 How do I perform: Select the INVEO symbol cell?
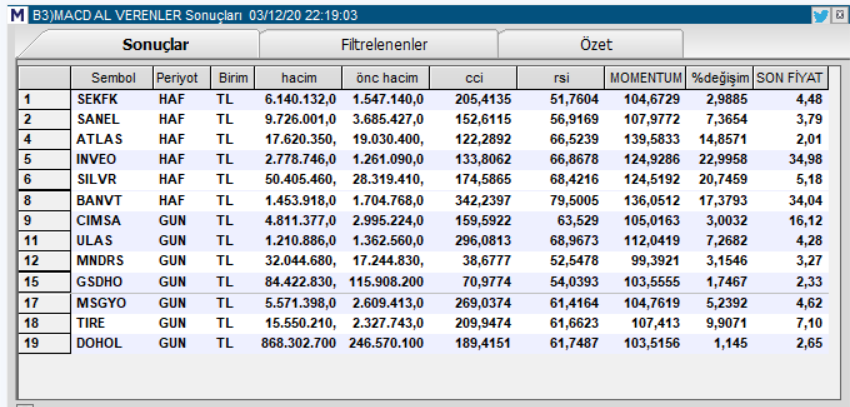tap(96, 159)
